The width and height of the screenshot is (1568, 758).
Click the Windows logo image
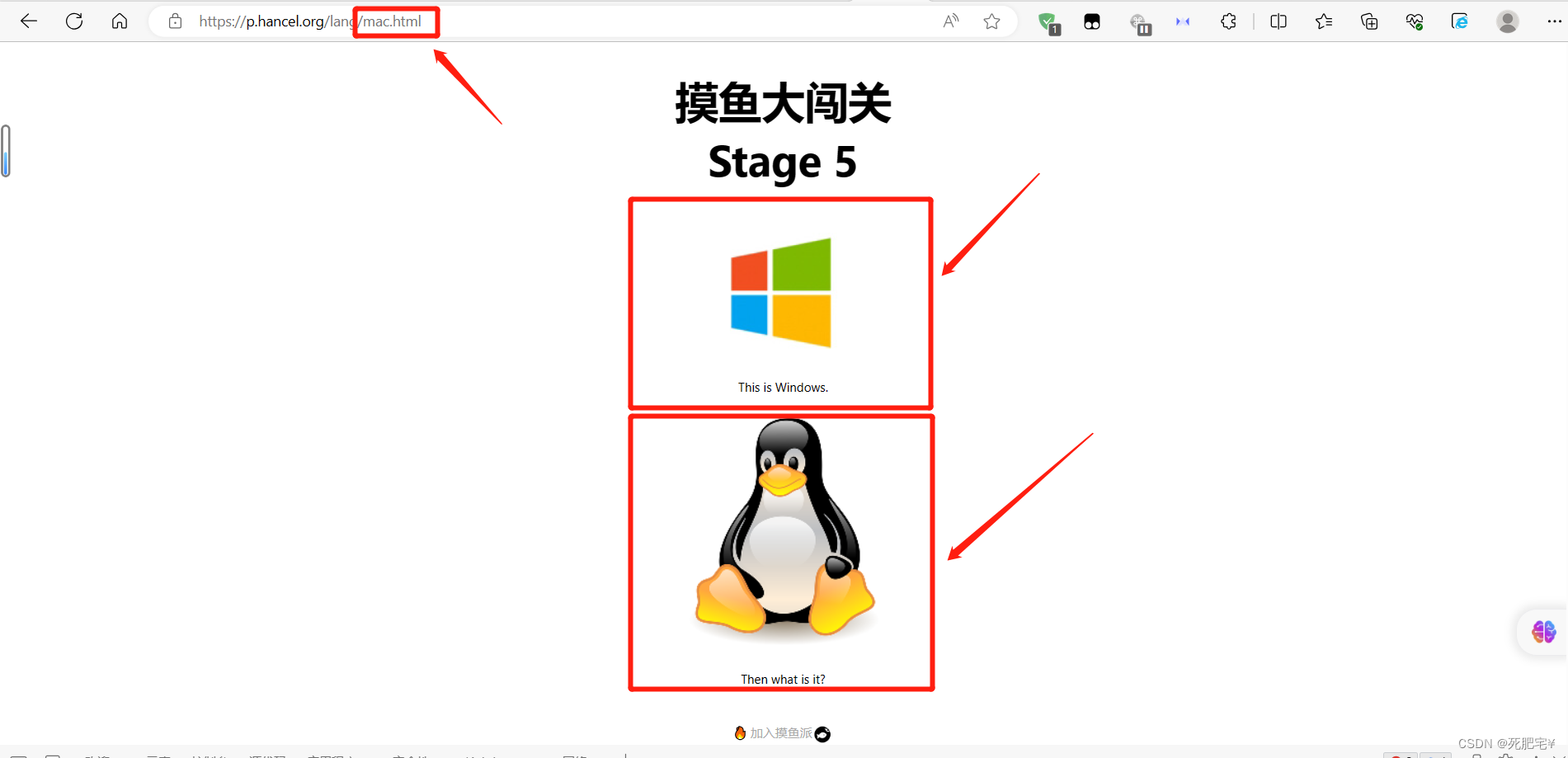(781, 293)
